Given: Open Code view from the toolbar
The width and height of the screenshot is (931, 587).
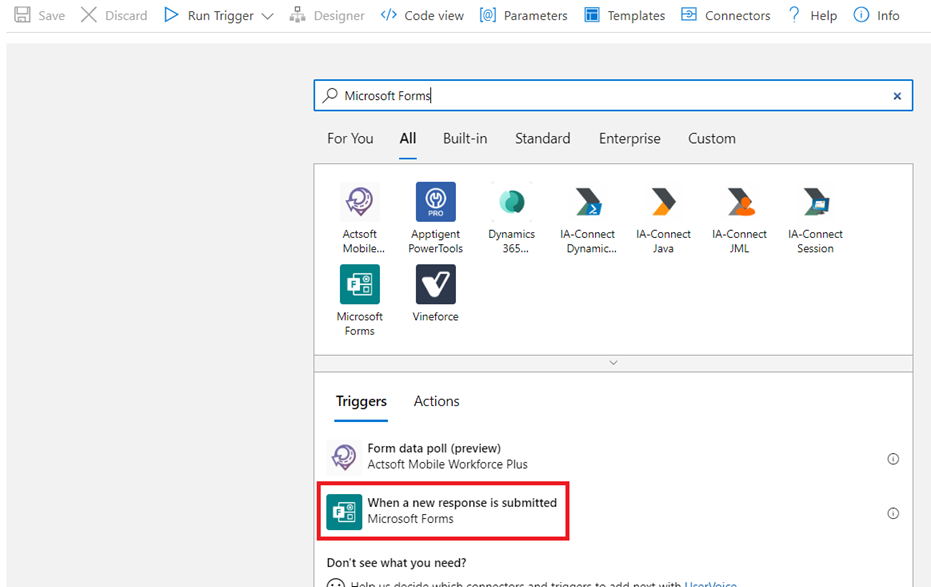Looking at the screenshot, I should click(422, 16).
